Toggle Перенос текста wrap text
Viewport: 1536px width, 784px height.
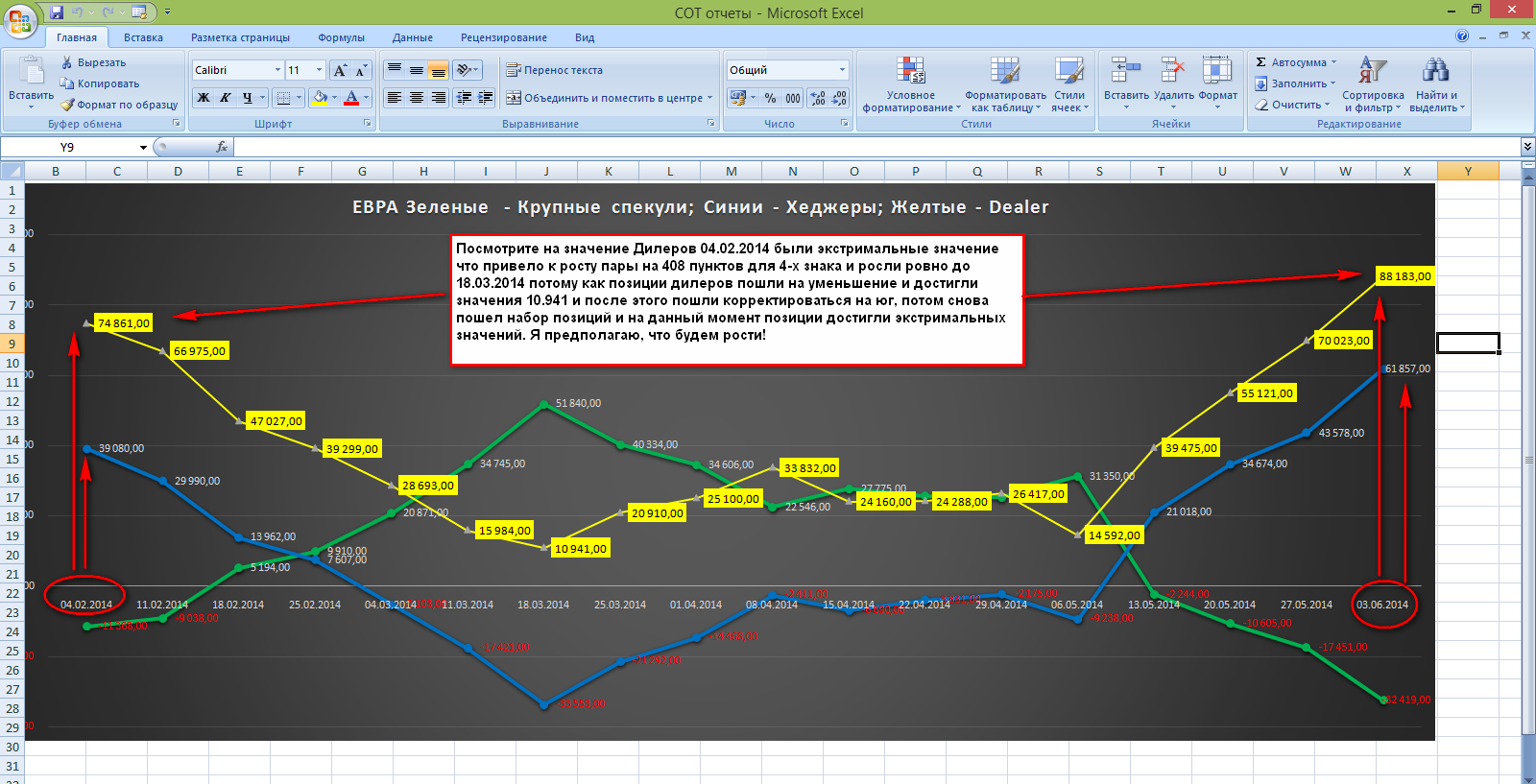(554, 70)
